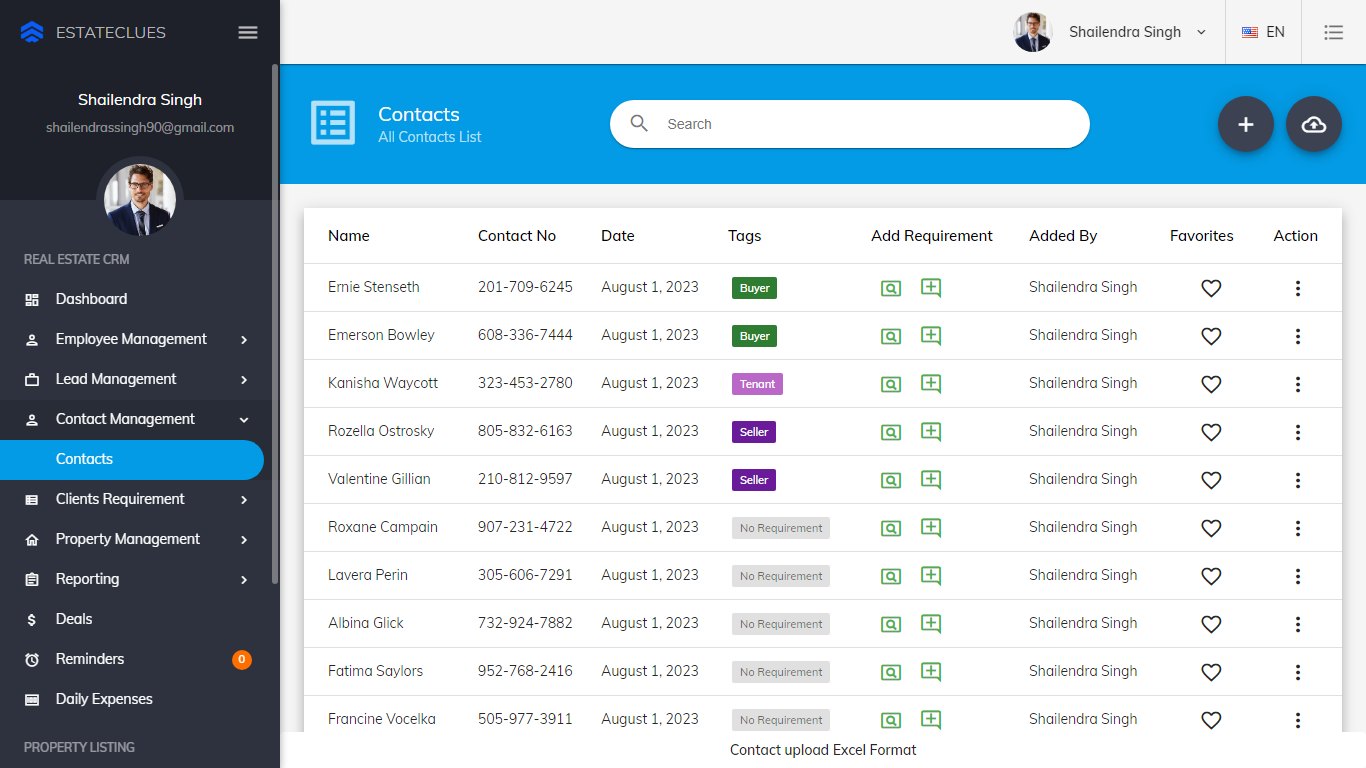Click the Buyer tag for Ernie Stenseth
The height and width of the screenshot is (768, 1366).
click(x=754, y=288)
